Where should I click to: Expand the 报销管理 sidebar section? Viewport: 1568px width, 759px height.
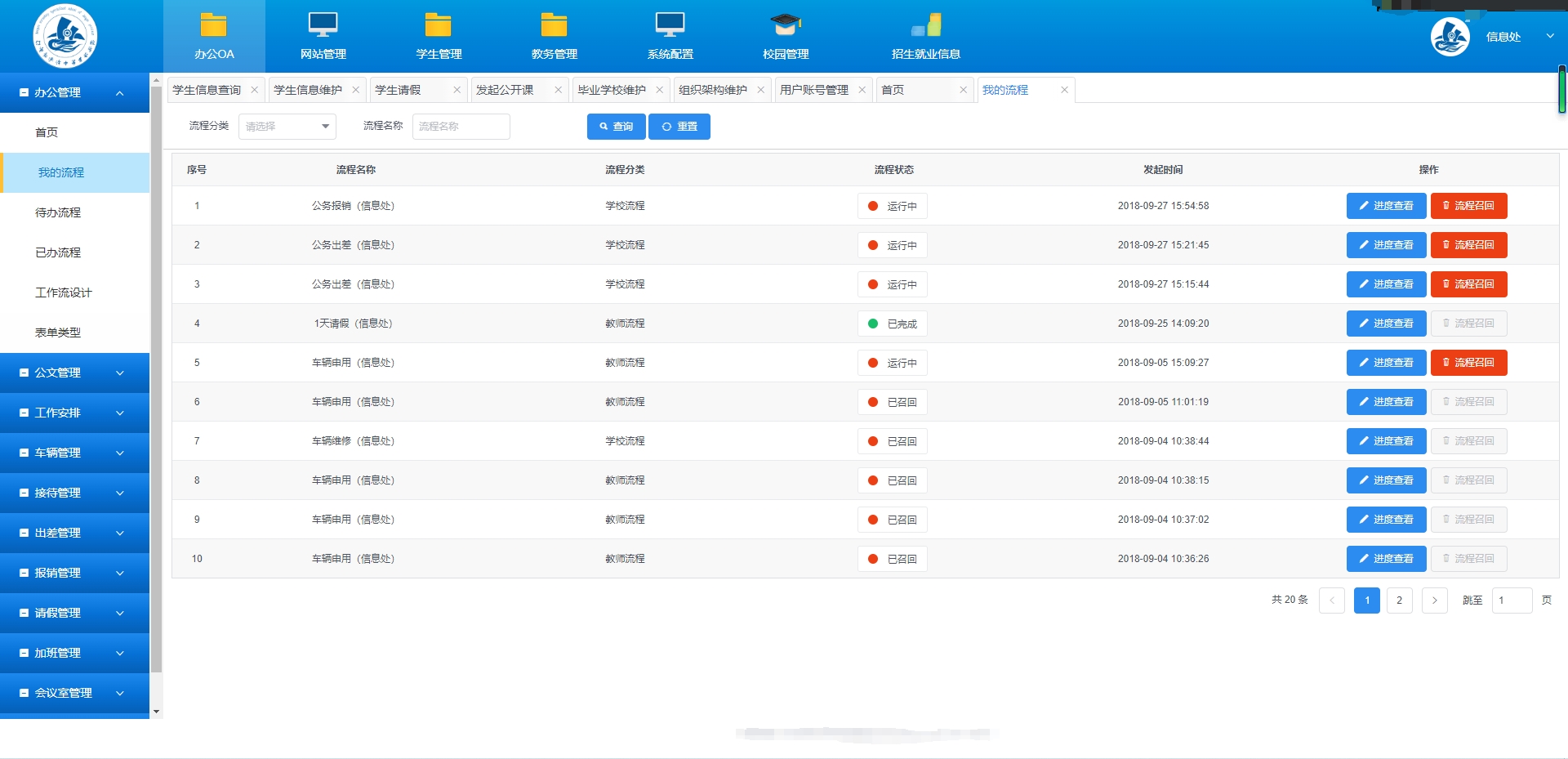[74, 573]
